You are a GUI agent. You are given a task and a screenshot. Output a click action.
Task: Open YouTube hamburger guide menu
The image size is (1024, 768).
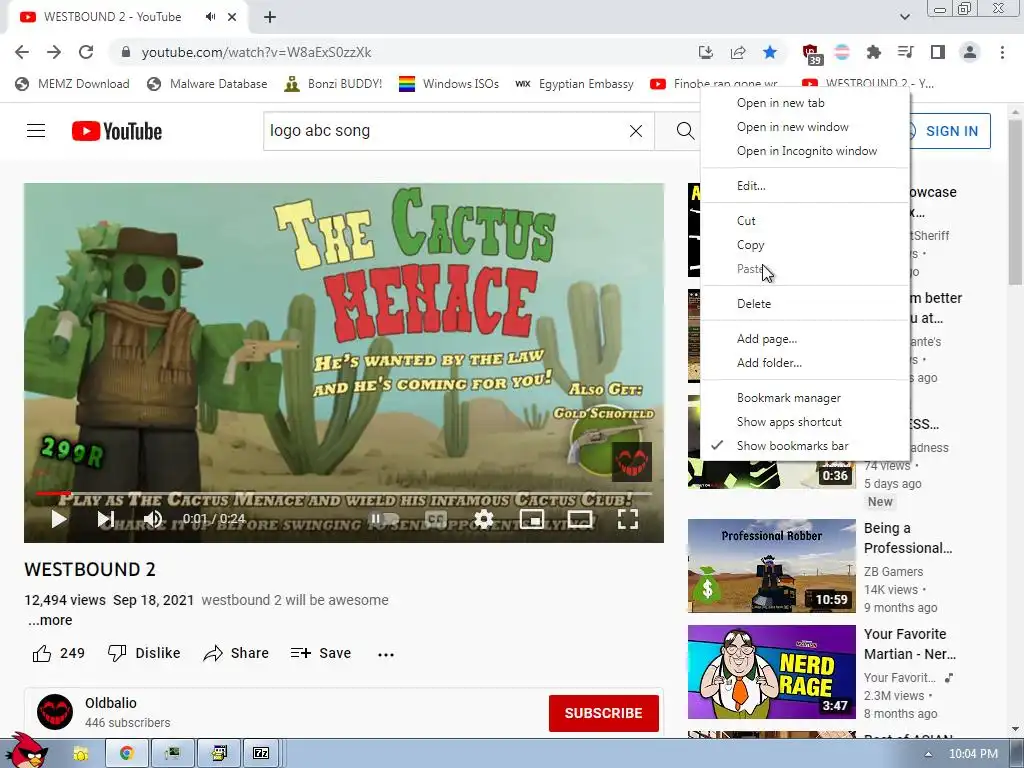(36, 131)
